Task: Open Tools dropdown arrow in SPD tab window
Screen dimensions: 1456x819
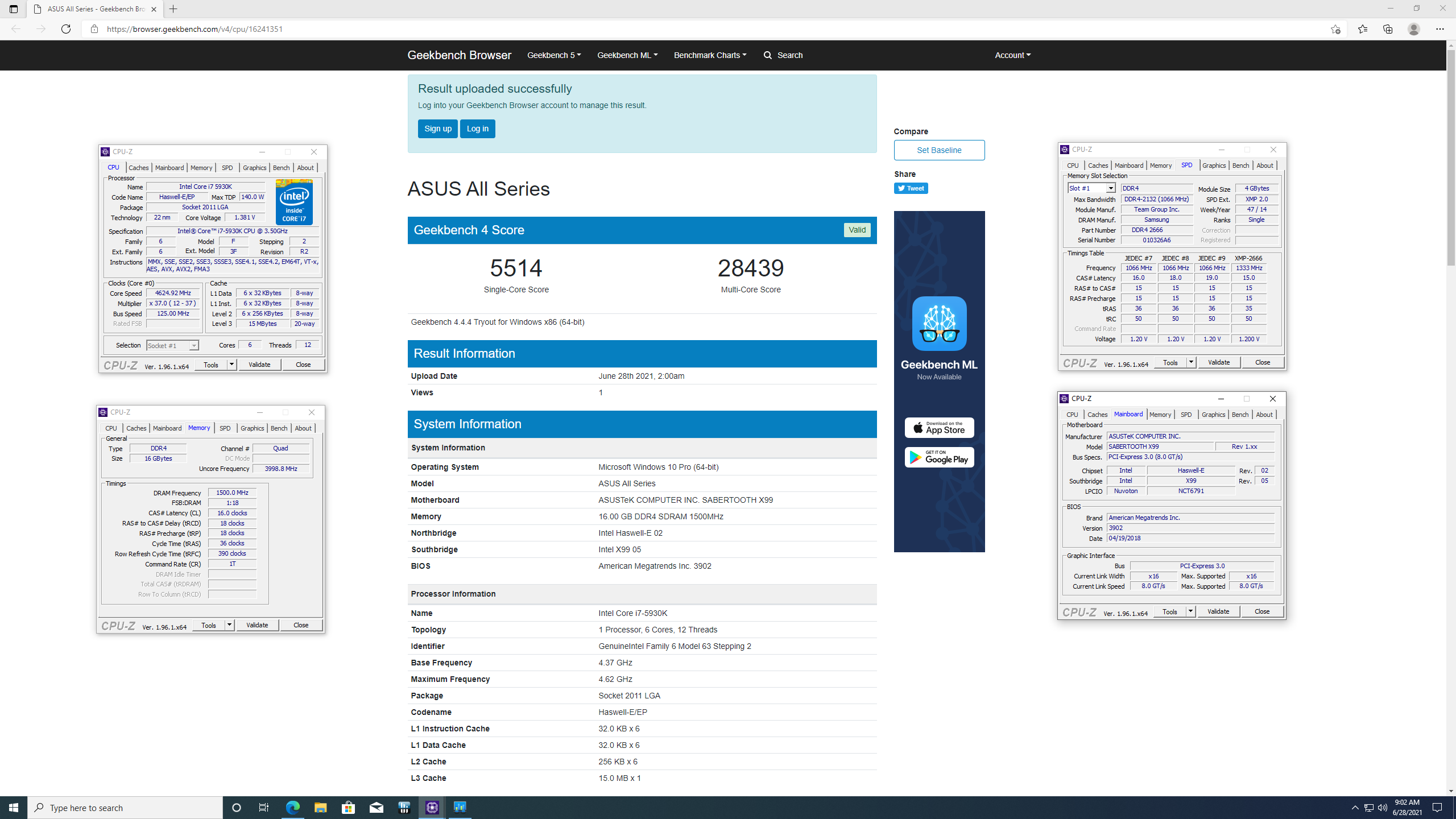Action: pos(1191,362)
